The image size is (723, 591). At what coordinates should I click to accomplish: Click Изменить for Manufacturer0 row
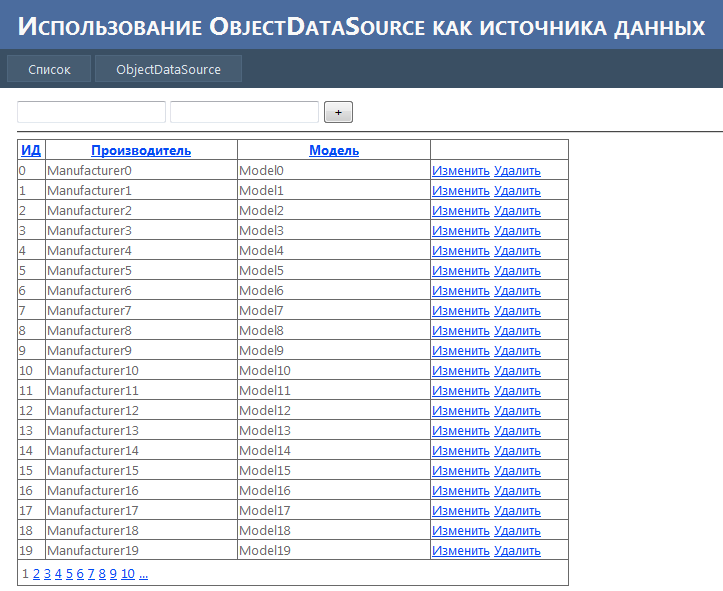(461, 171)
